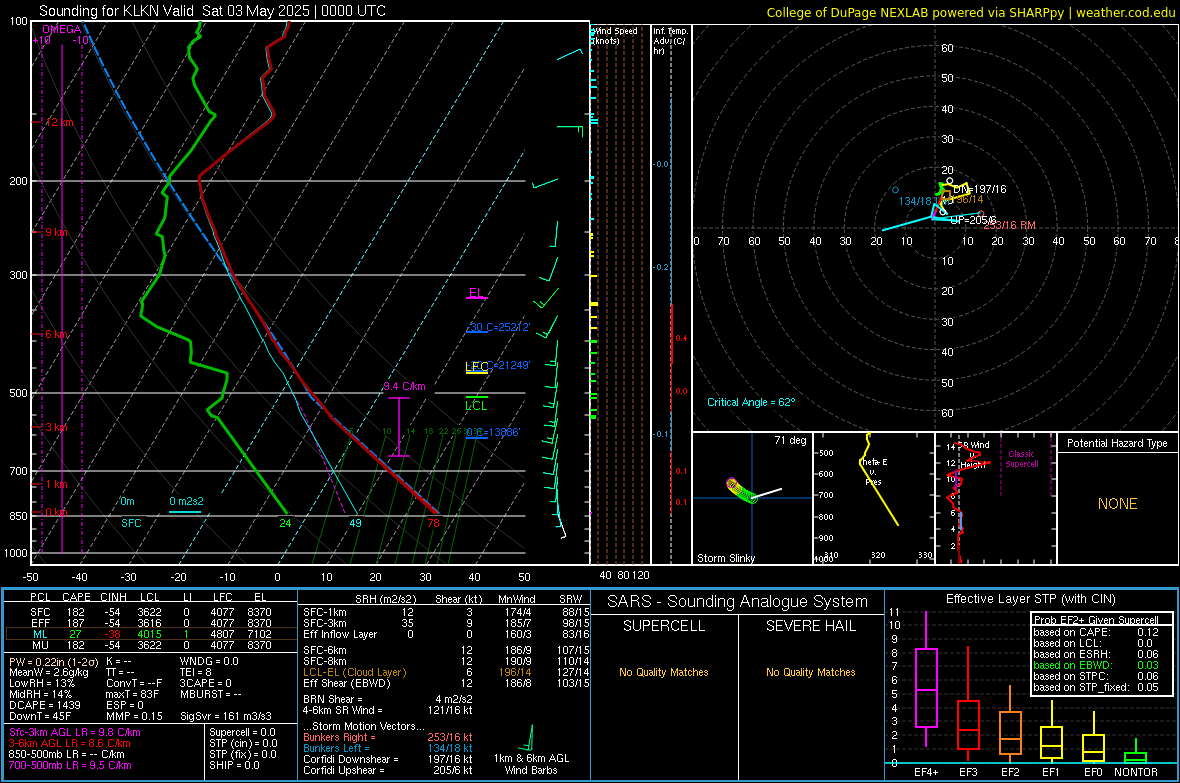
Task: Click 'SigSvr = 161 m3/s3' value
Action: tap(226, 716)
